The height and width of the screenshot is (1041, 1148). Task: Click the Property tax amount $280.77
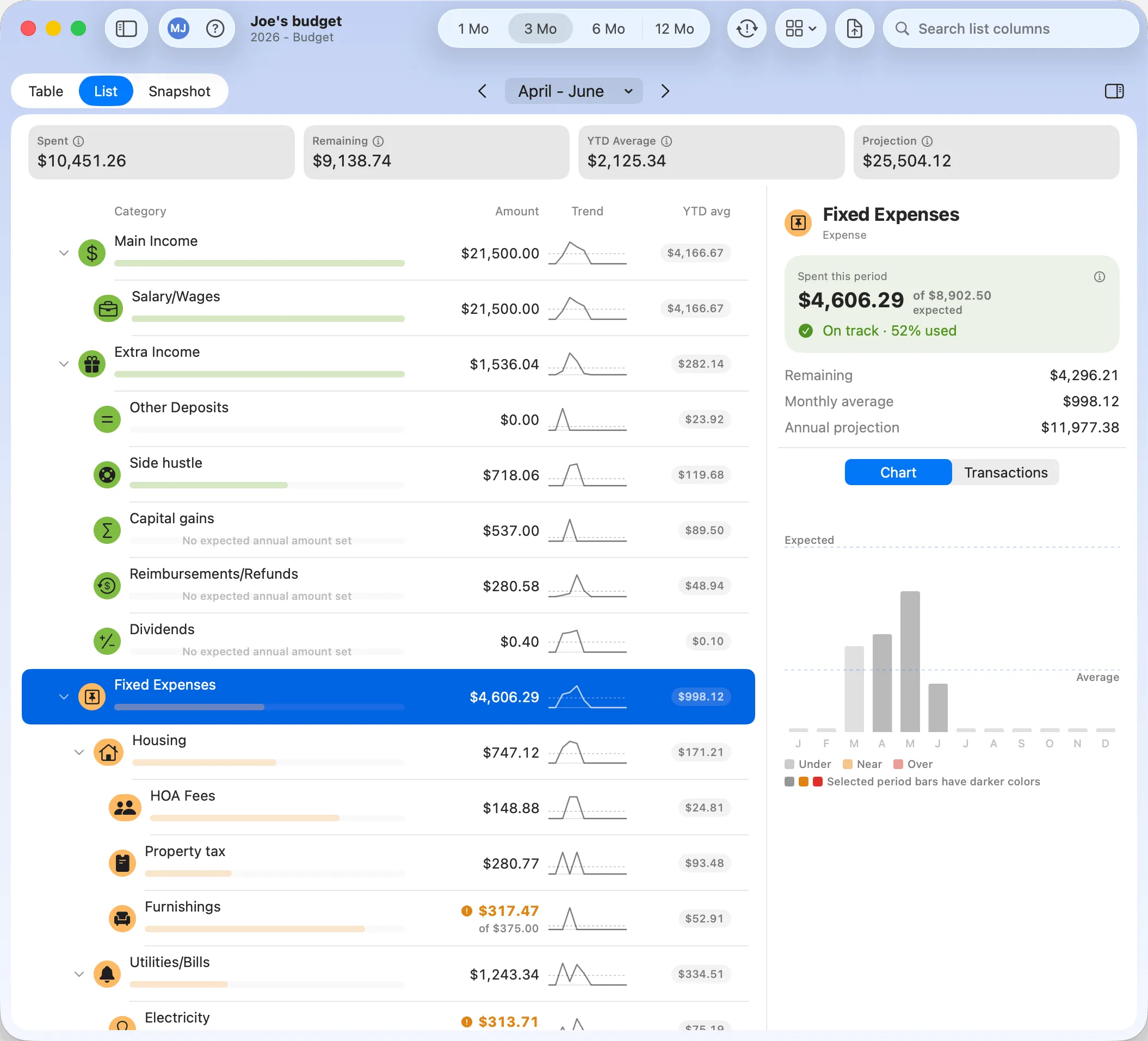click(x=511, y=864)
